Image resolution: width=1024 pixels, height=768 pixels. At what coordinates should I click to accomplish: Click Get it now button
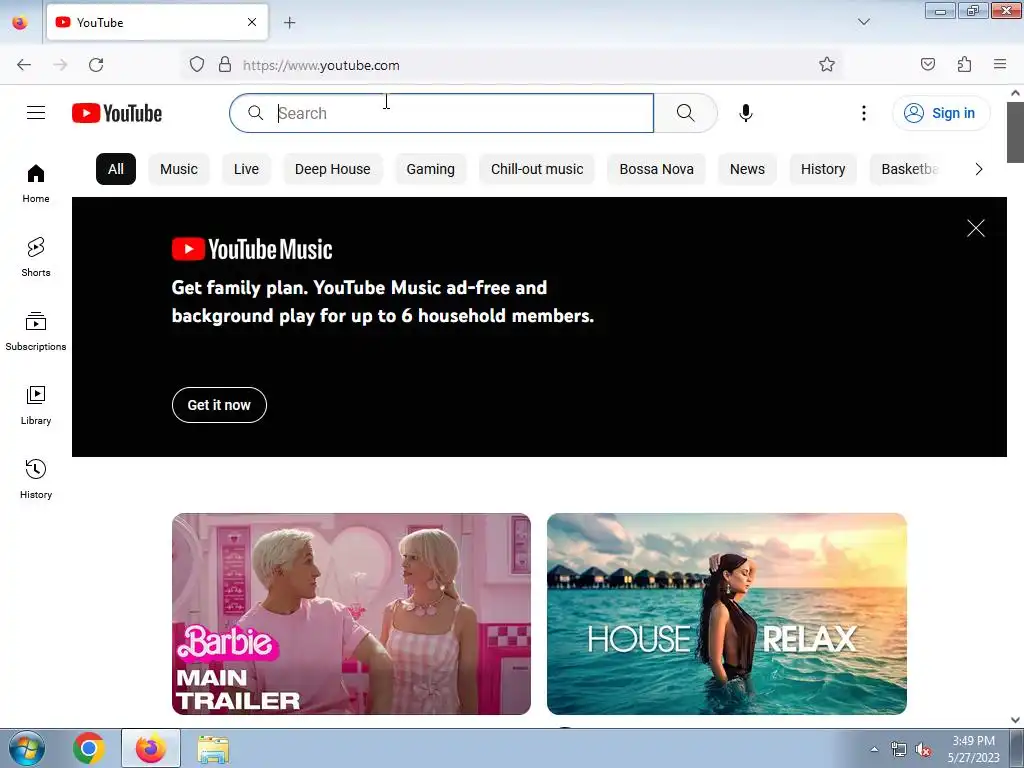pos(219,405)
